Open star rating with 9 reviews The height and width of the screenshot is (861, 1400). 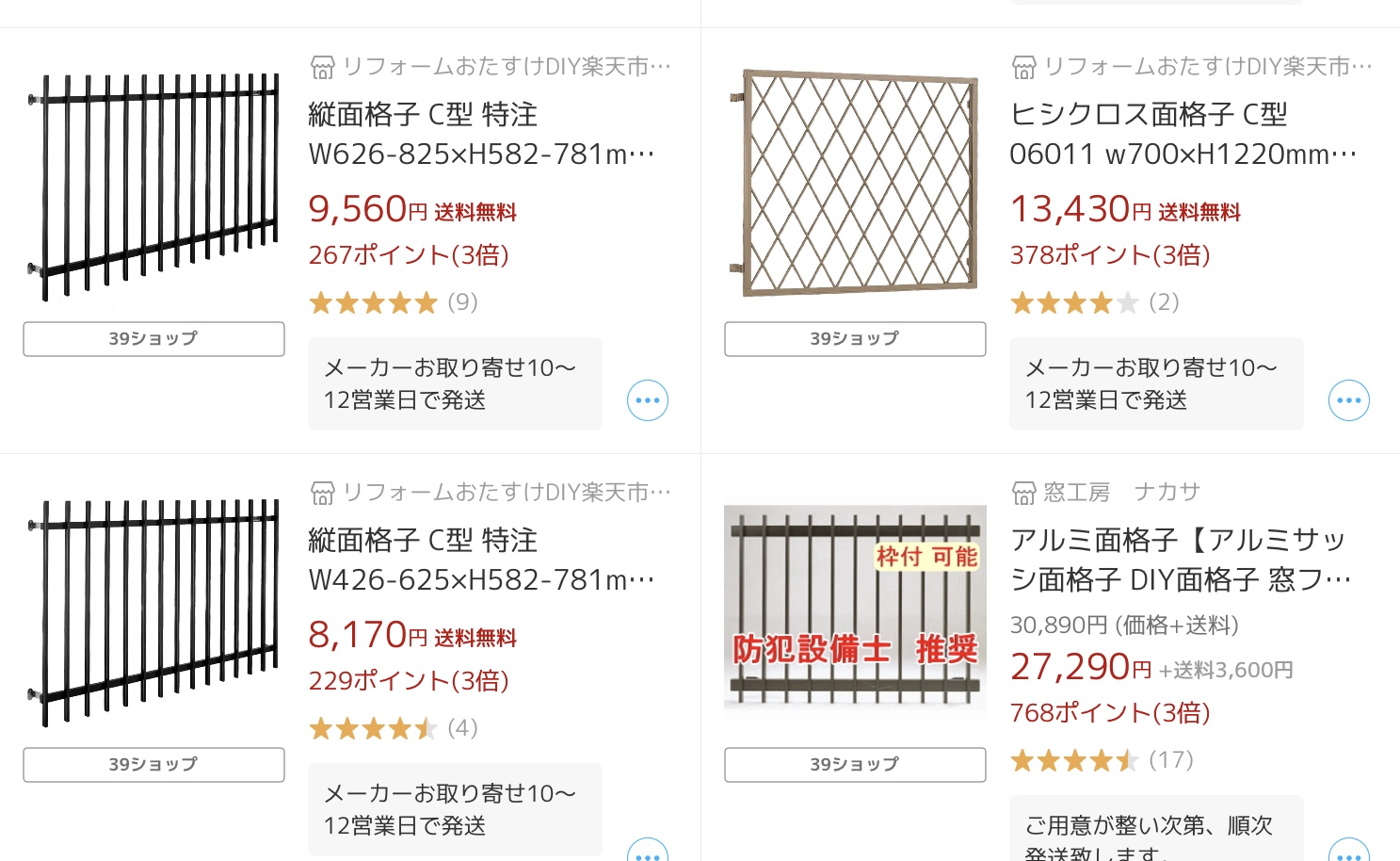pos(394,302)
